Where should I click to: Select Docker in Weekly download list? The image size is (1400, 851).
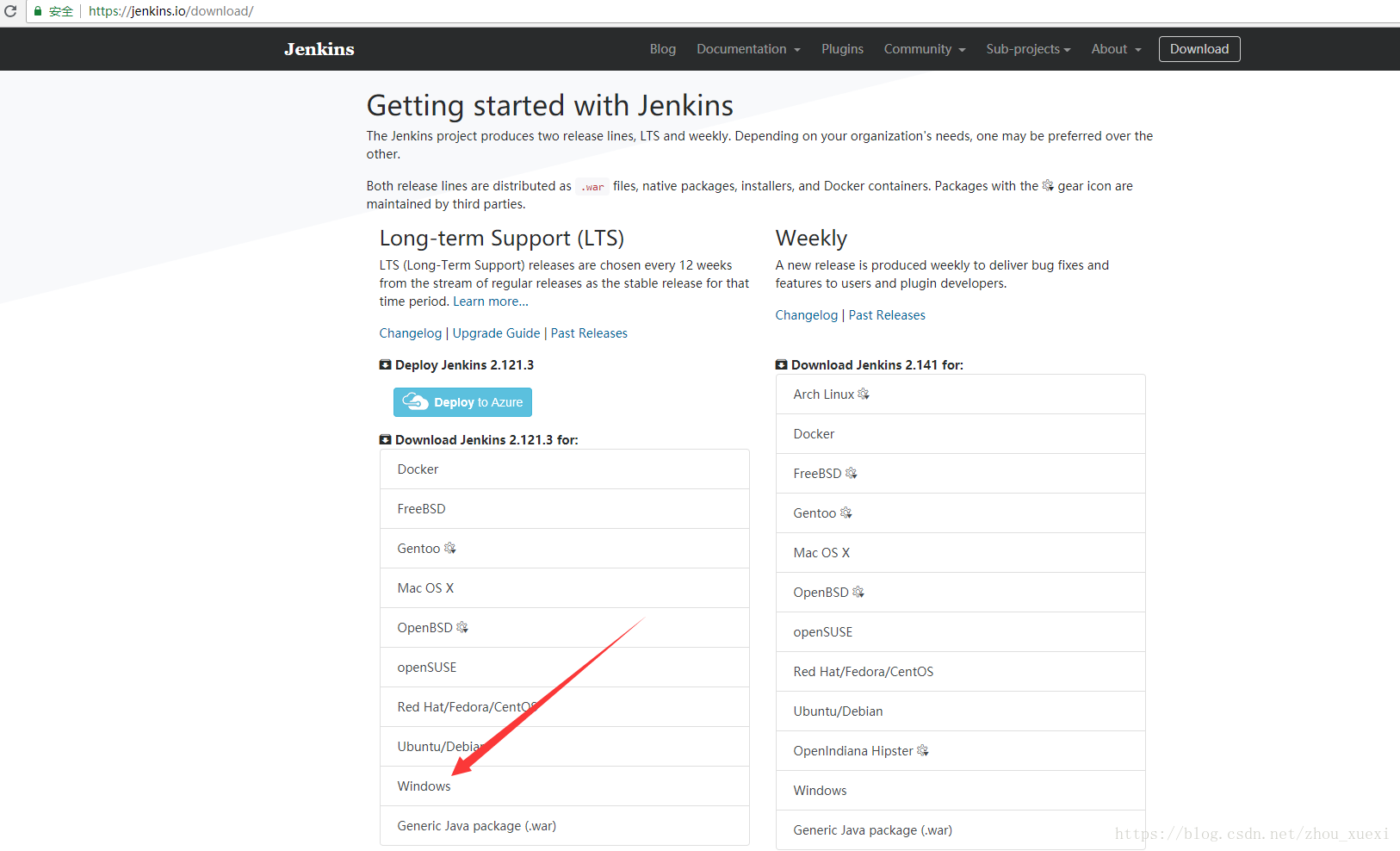961,434
